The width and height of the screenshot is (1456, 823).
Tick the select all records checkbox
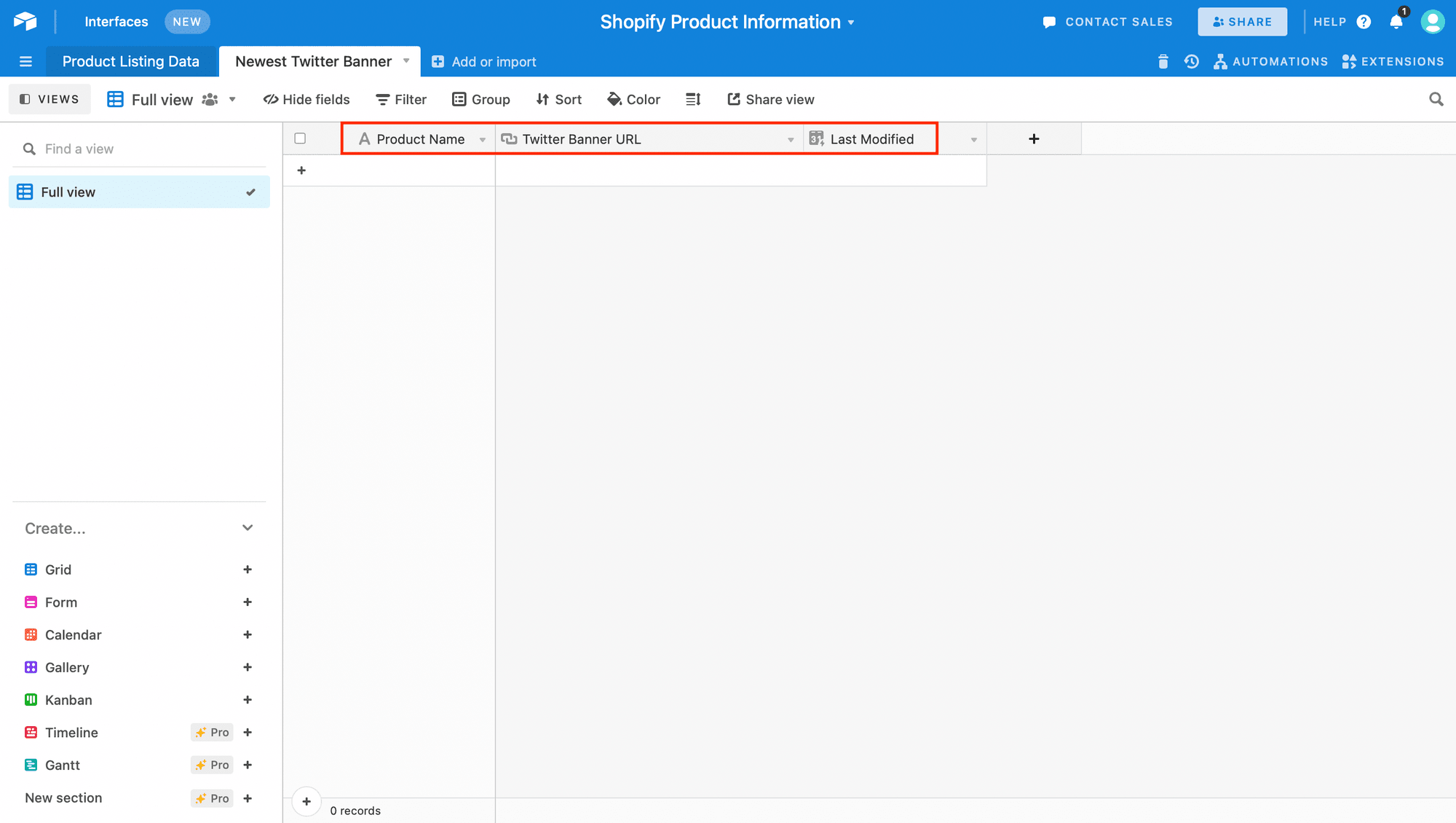[300, 138]
